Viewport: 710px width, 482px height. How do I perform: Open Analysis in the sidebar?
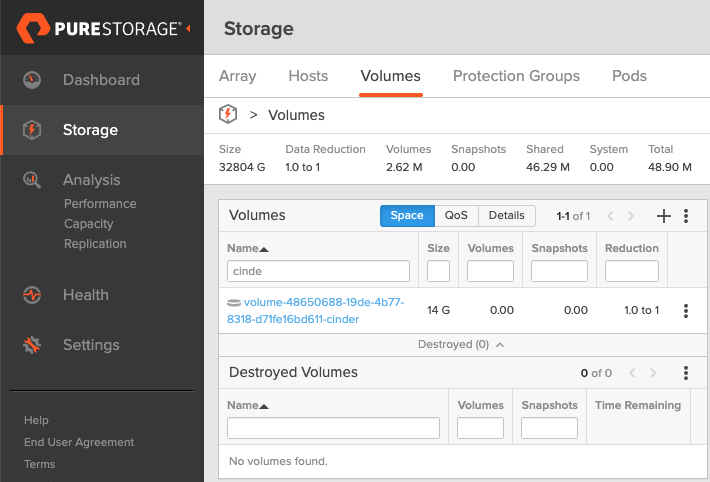[x=91, y=180]
